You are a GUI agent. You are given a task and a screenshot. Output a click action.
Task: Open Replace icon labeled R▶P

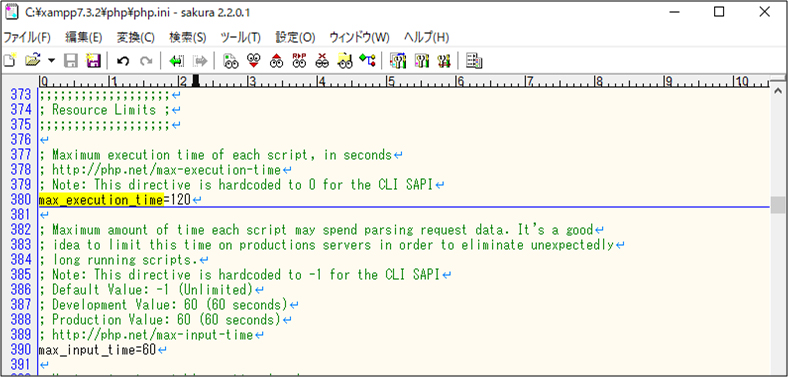300,61
